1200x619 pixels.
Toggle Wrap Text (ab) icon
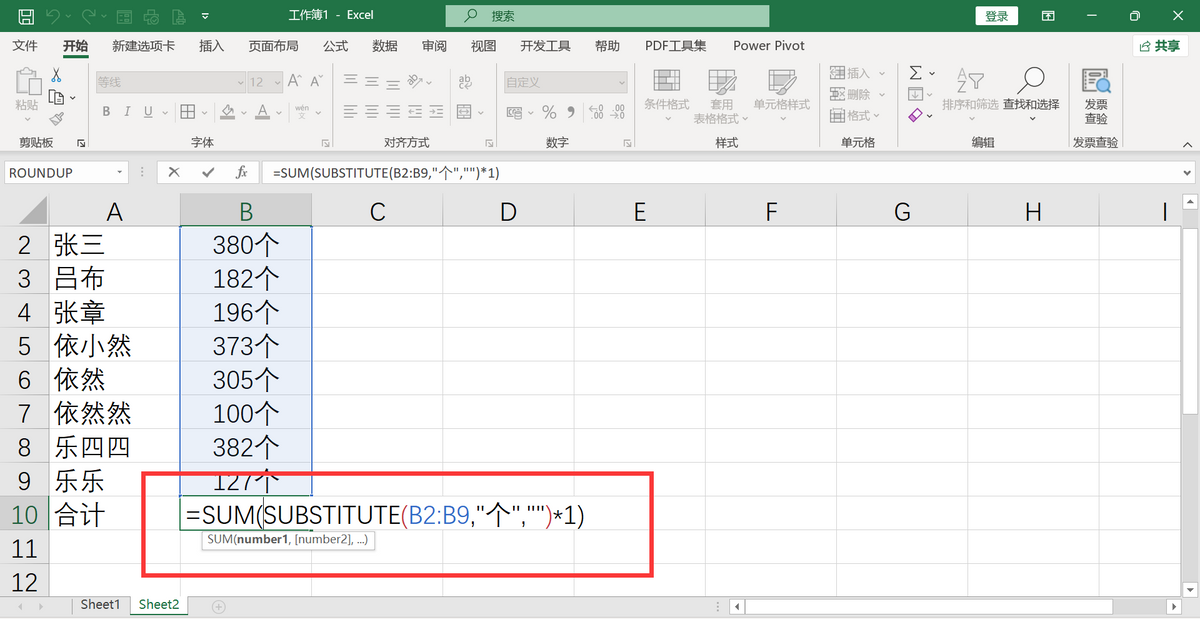pos(465,82)
